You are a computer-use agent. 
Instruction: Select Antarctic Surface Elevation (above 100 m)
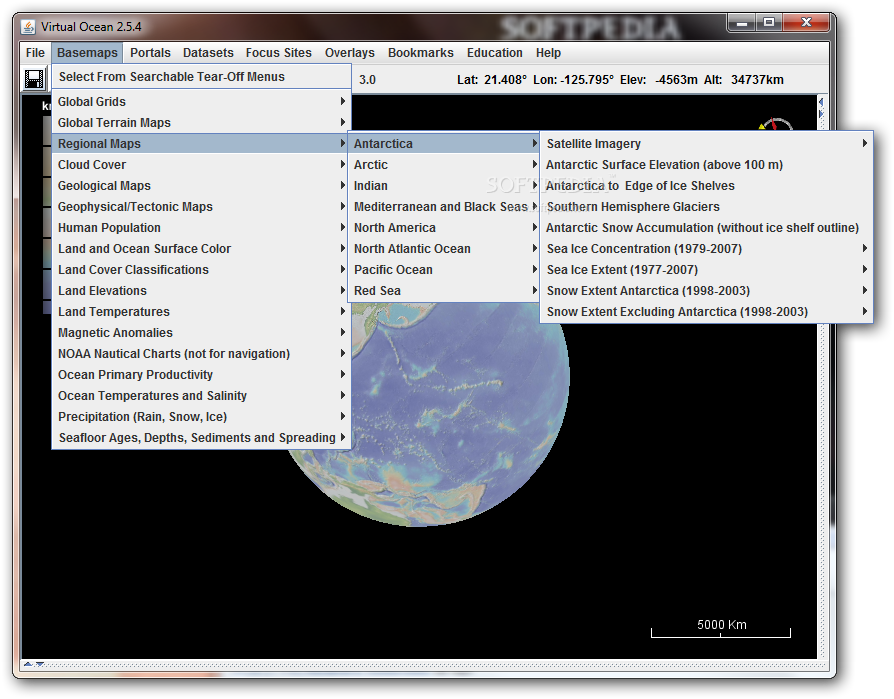[706, 165]
